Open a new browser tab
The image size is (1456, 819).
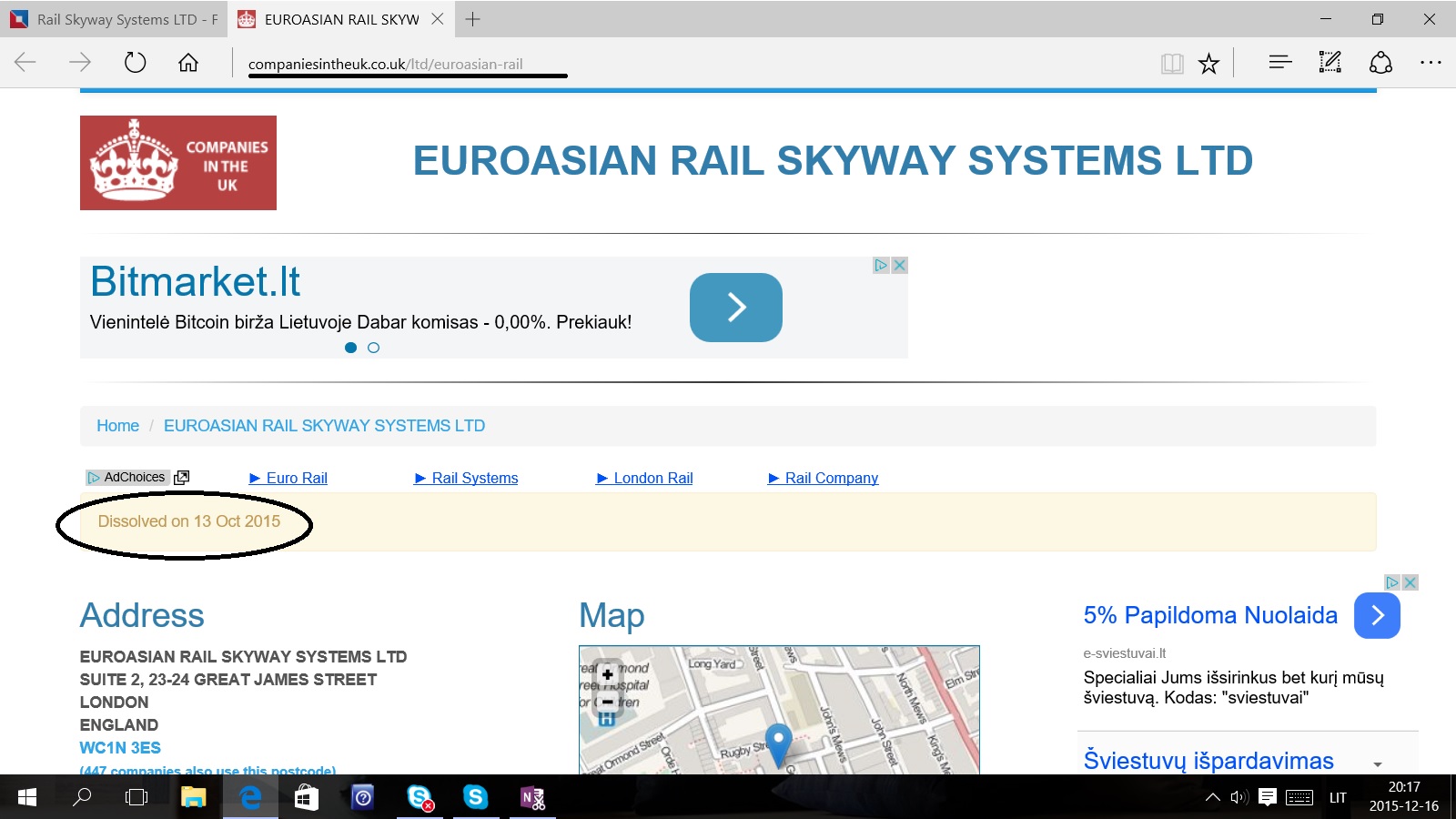point(472,19)
